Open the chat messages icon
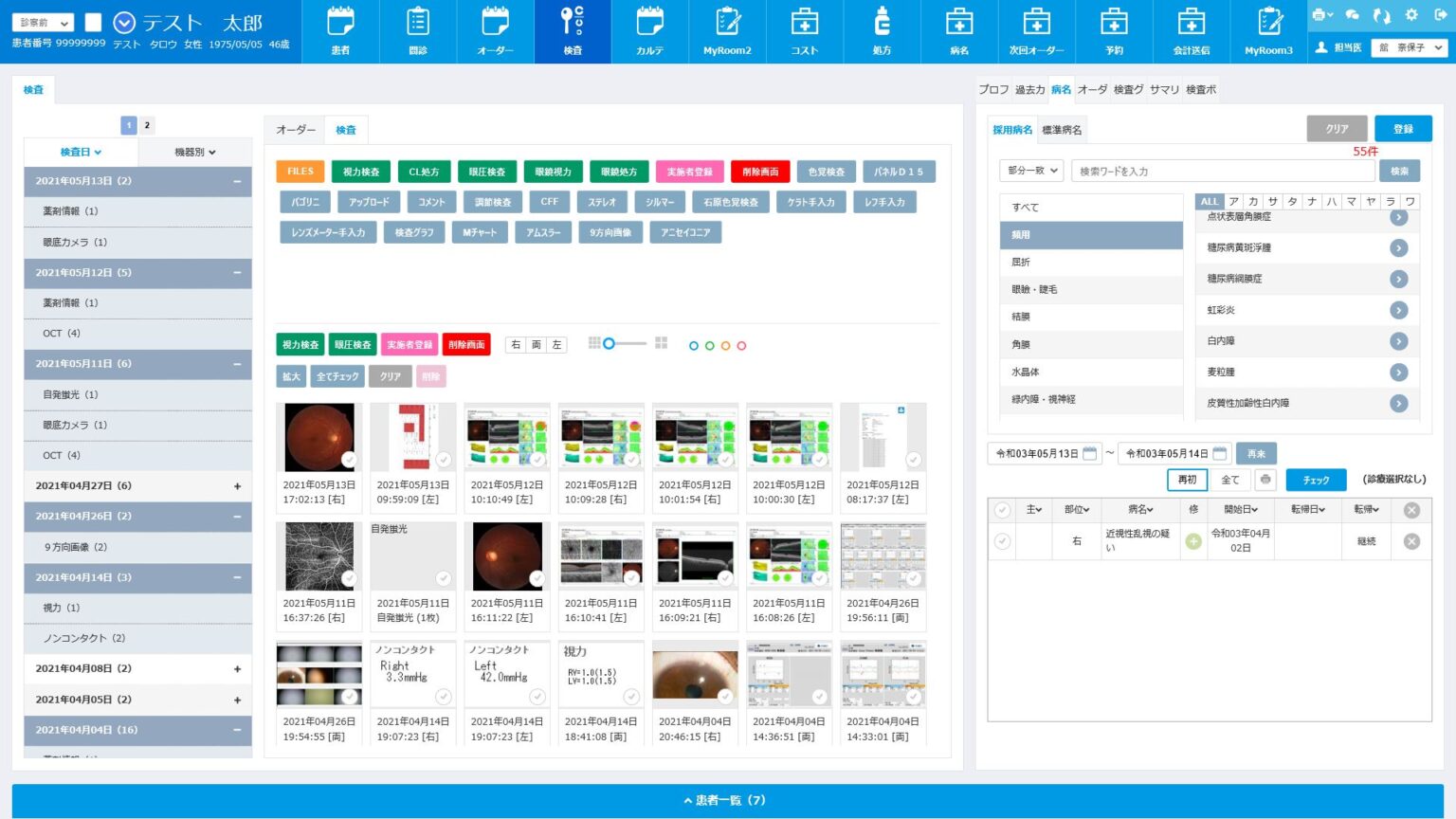Viewport: 1456px width, 819px height. [x=1352, y=15]
